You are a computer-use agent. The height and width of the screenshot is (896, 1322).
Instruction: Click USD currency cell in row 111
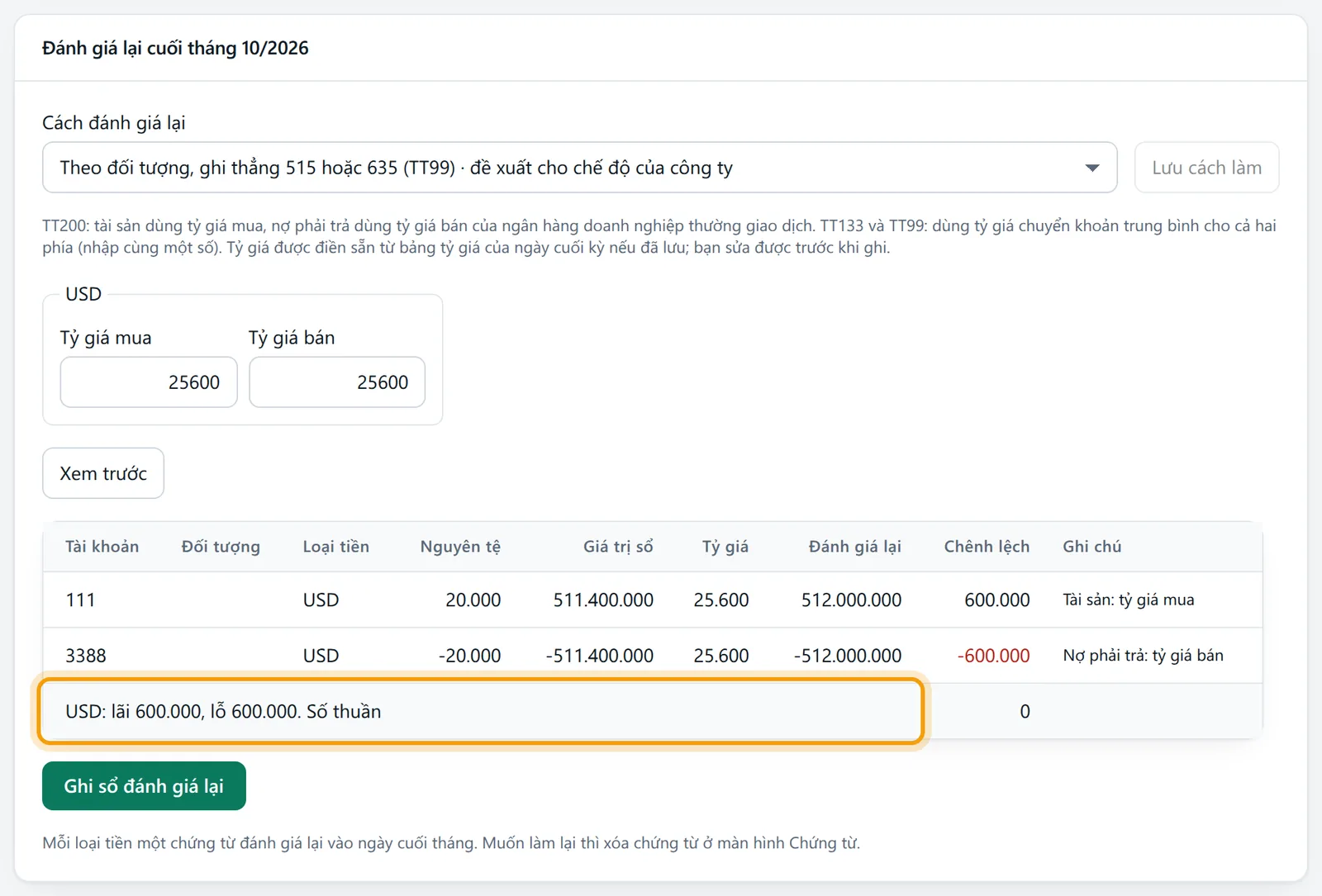[x=321, y=600]
